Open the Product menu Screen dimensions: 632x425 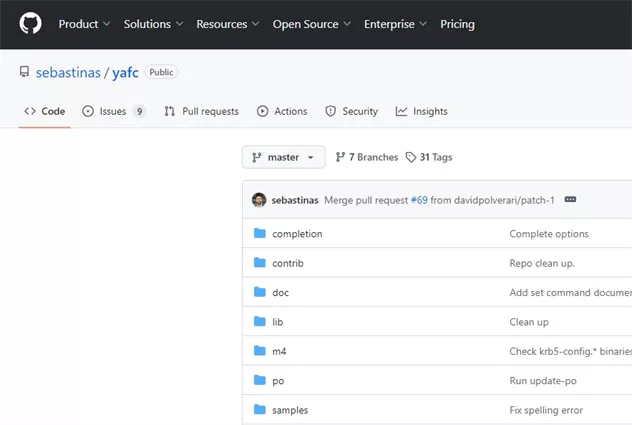pyautogui.click(x=84, y=24)
